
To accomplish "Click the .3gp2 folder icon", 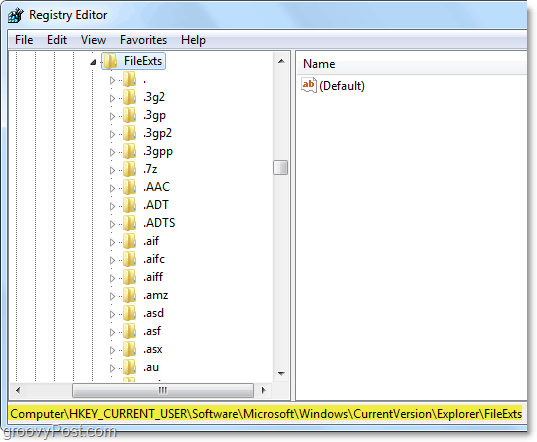I will pos(129,133).
